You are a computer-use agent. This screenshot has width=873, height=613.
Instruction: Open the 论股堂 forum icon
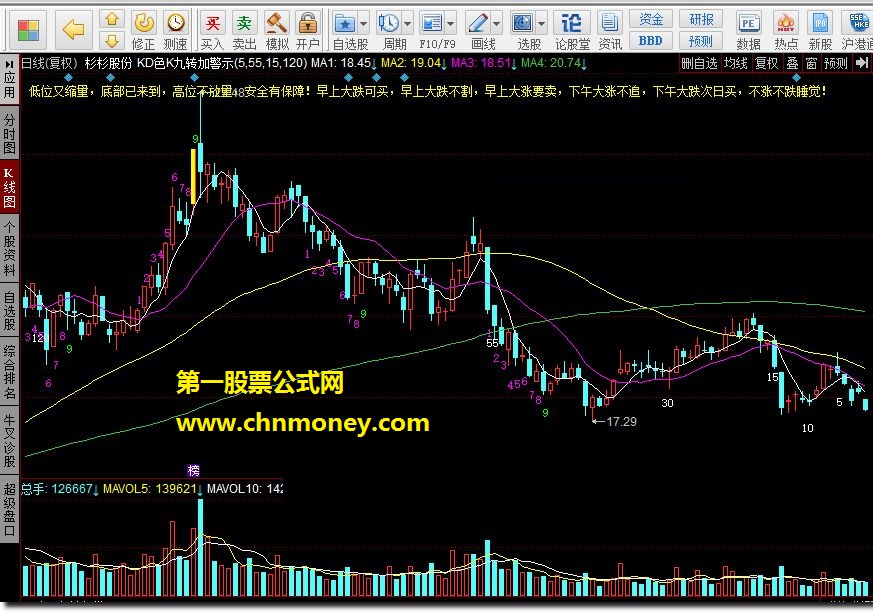pyautogui.click(x=572, y=30)
